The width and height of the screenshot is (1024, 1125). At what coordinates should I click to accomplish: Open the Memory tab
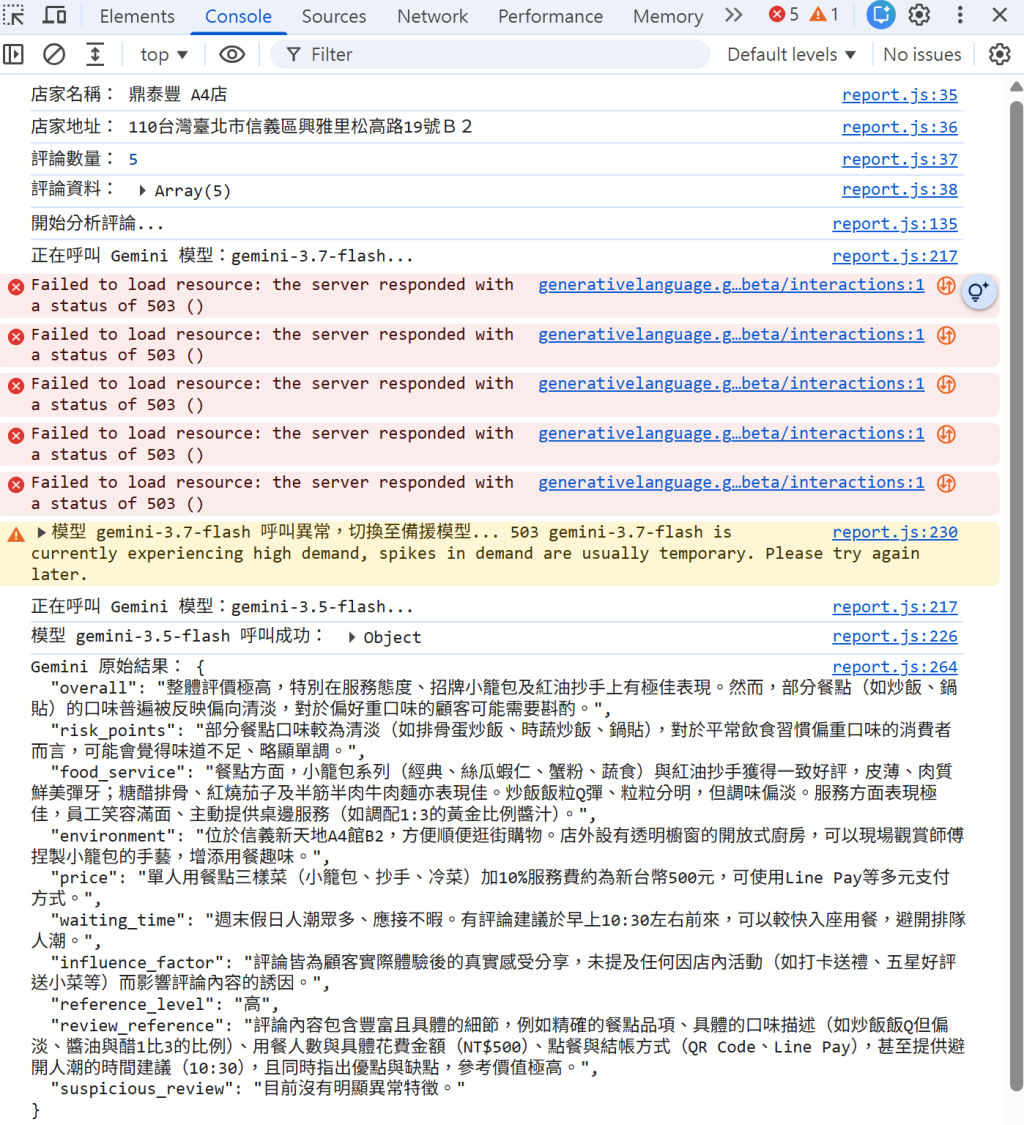[x=668, y=16]
